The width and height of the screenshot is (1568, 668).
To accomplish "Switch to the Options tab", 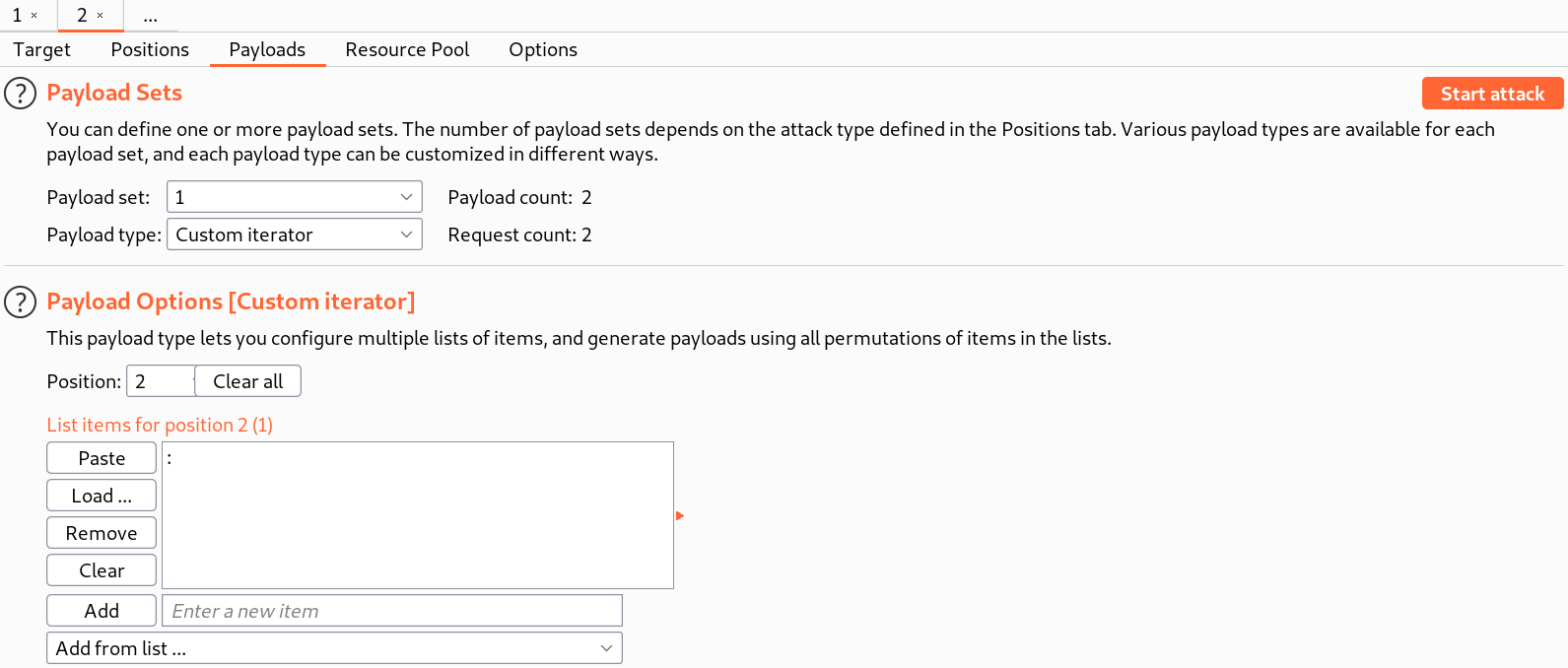I will tap(543, 49).
